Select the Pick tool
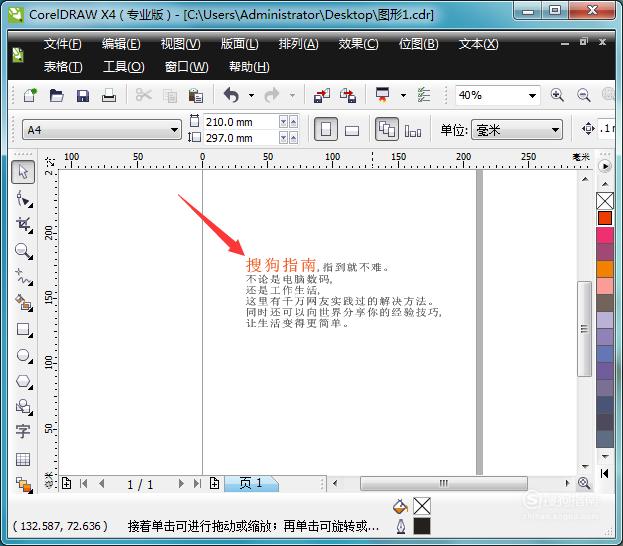 point(23,172)
